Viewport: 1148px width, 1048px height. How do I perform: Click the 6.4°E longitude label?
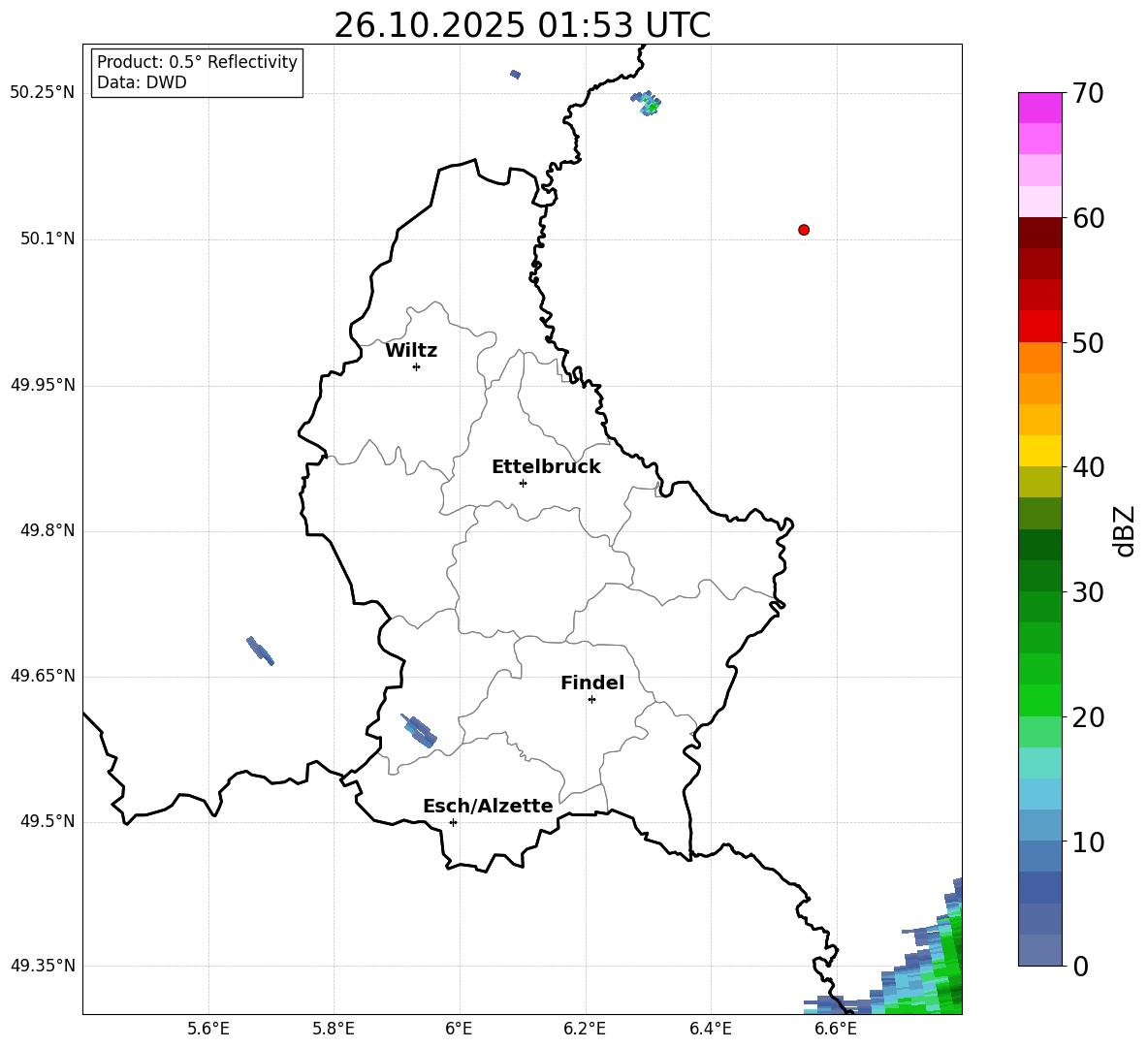pyautogui.click(x=710, y=1029)
